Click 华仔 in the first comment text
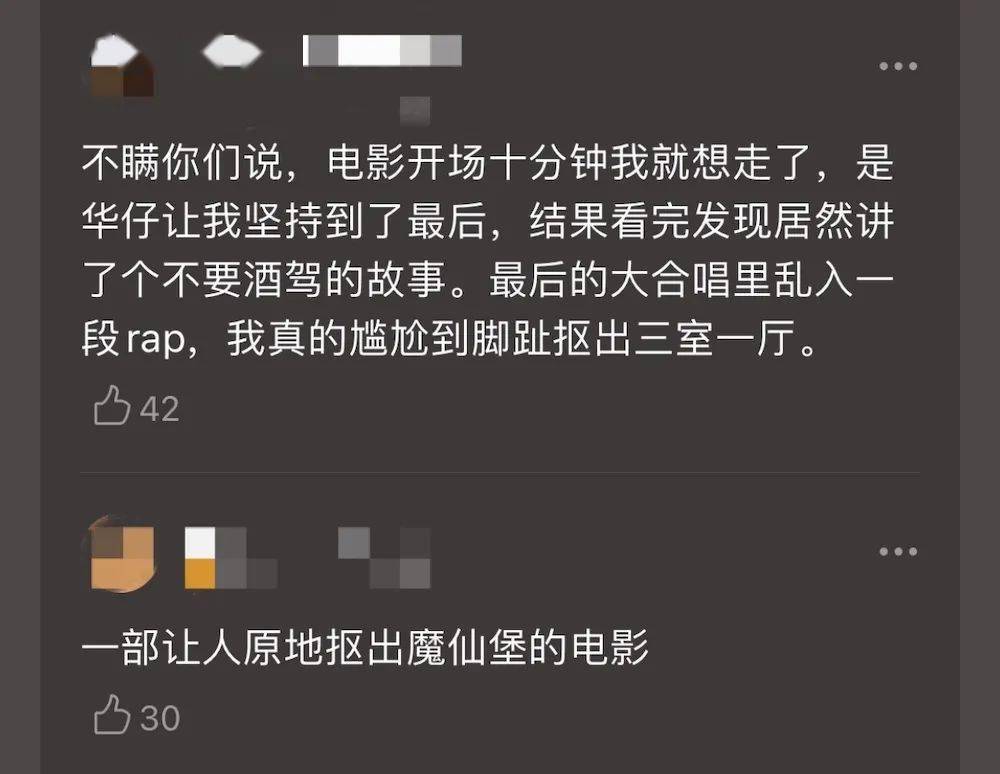 [121, 221]
